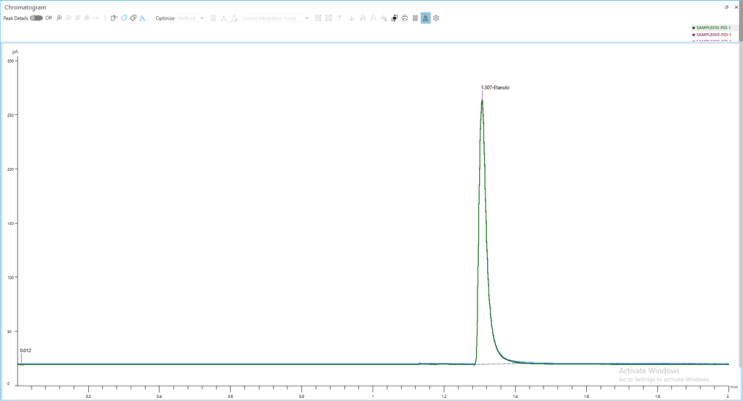Image resolution: width=743 pixels, height=401 pixels.
Task: Click the restore panel button beside close
Action: pyautogui.click(x=726, y=7)
